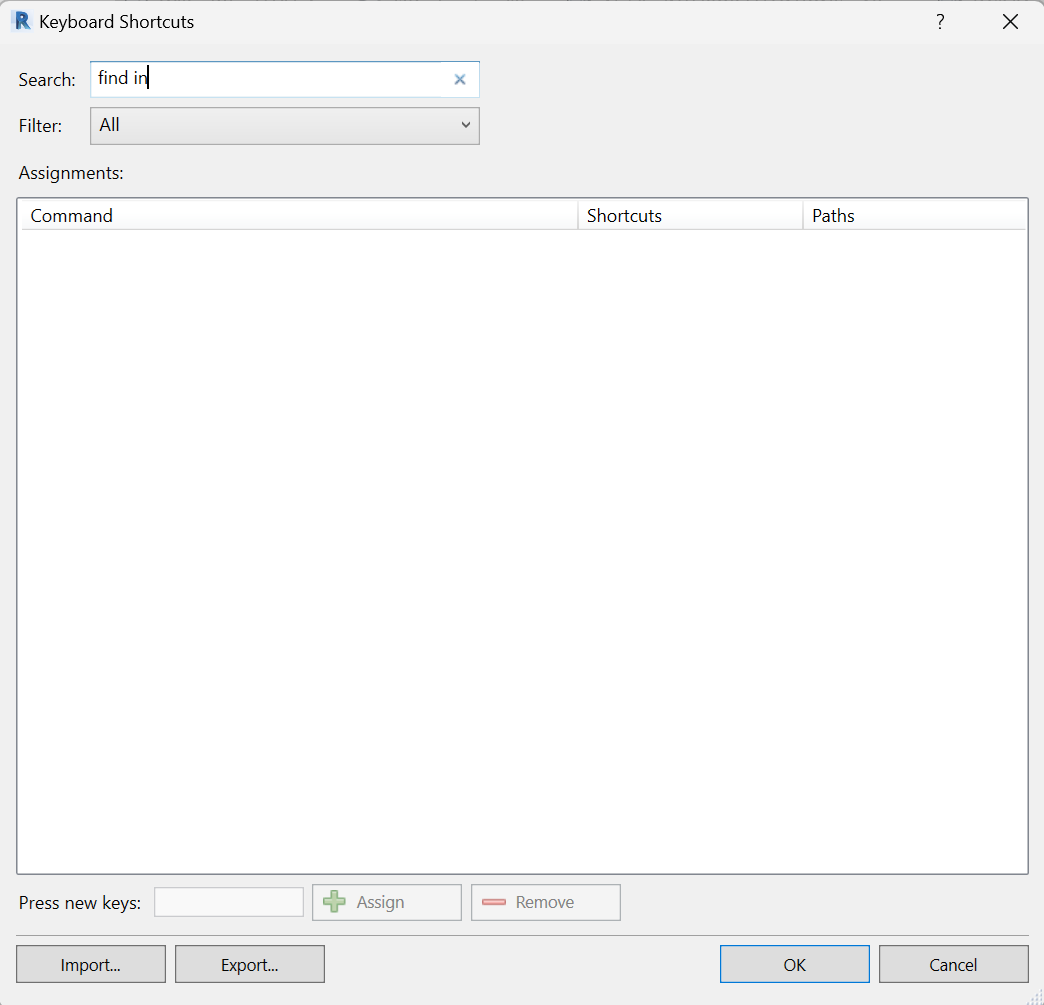
Task: Click the red minus Remove icon
Action: 495,902
